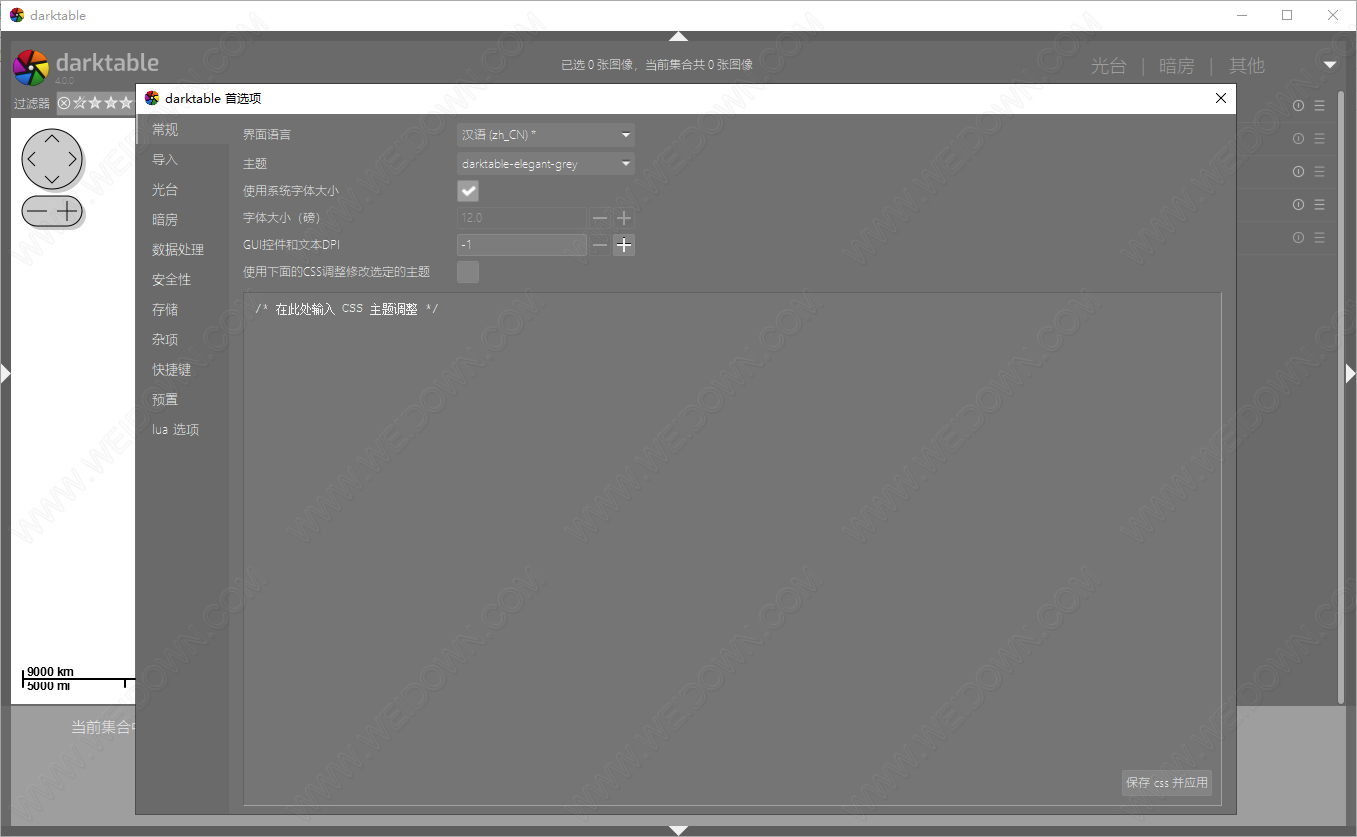Open the 界面语言 dropdown
The height and width of the screenshot is (837, 1357).
click(546, 135)
